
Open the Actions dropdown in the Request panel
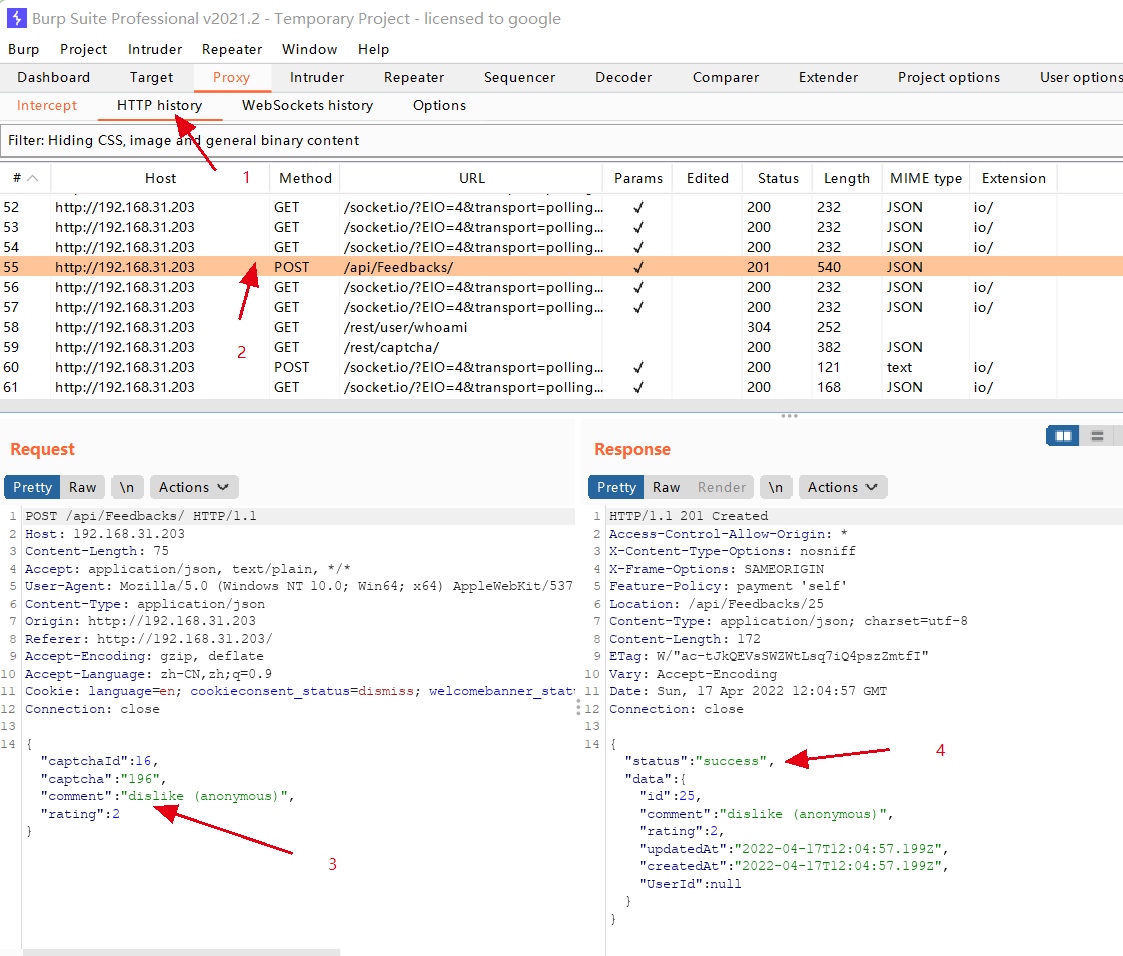[193, 487]
